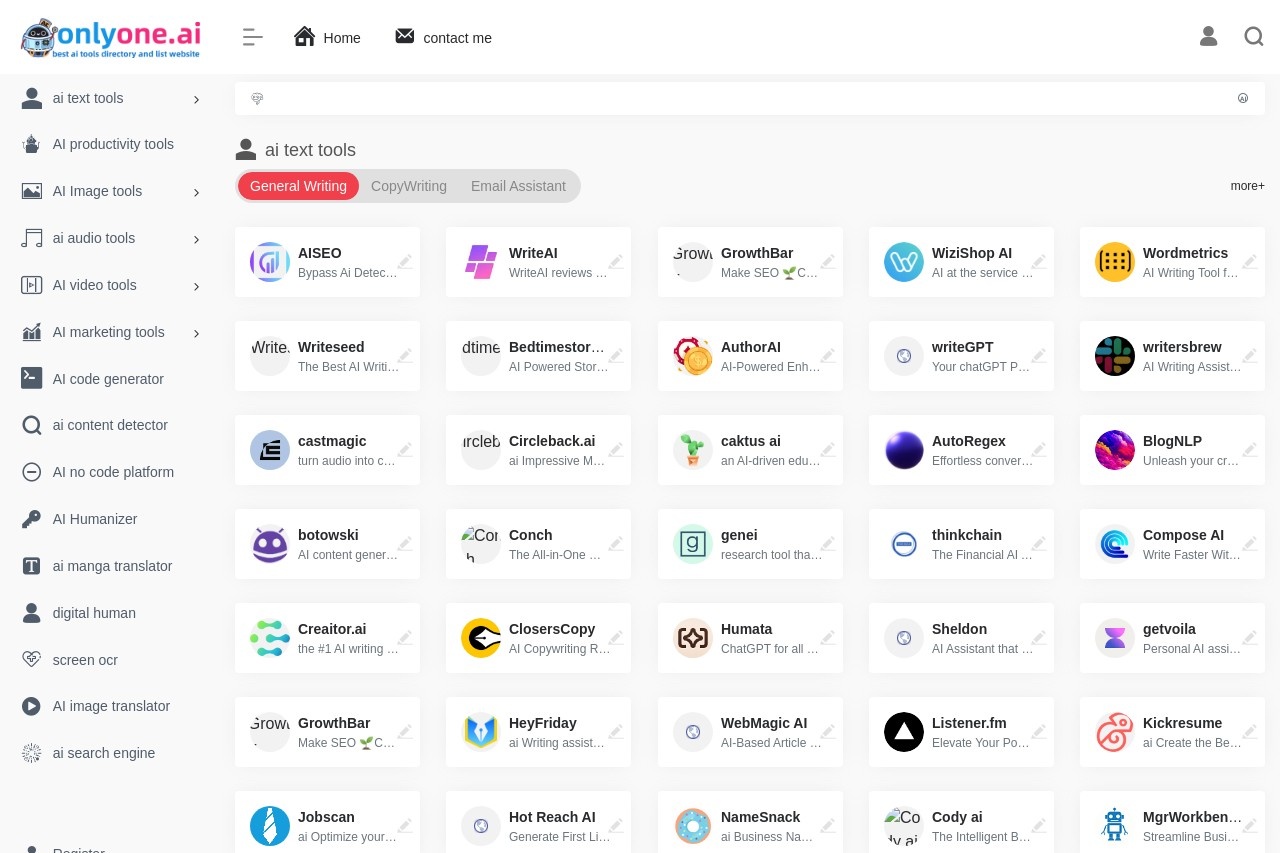The height and width of the screenshot is (853, 1280).
Task: Click the caktus ai cactus icon
Action: [x=693, y=450]
